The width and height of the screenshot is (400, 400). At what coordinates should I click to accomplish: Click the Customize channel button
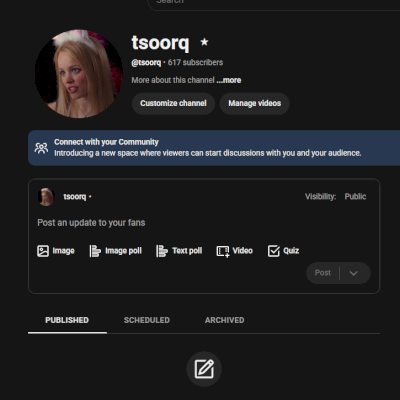tap(173, 103)
